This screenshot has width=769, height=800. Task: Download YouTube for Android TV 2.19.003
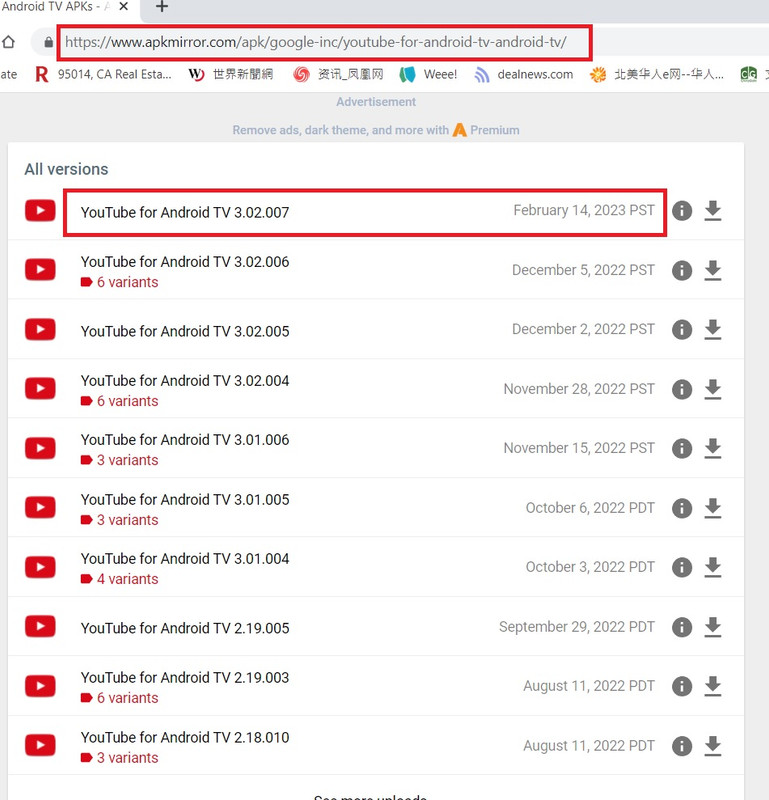712,686
